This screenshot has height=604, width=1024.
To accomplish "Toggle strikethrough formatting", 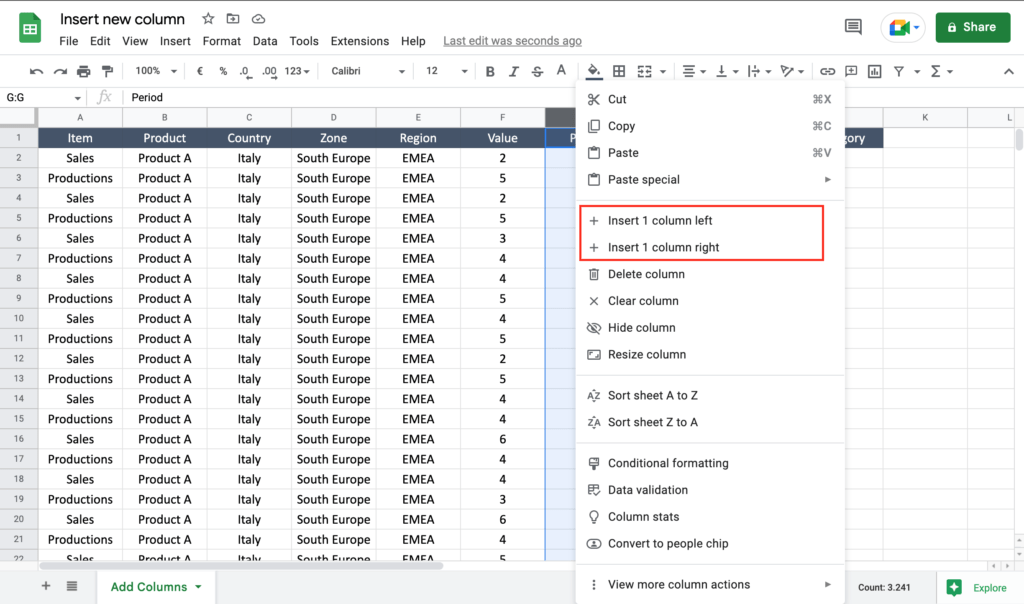I will coord(536,71).
